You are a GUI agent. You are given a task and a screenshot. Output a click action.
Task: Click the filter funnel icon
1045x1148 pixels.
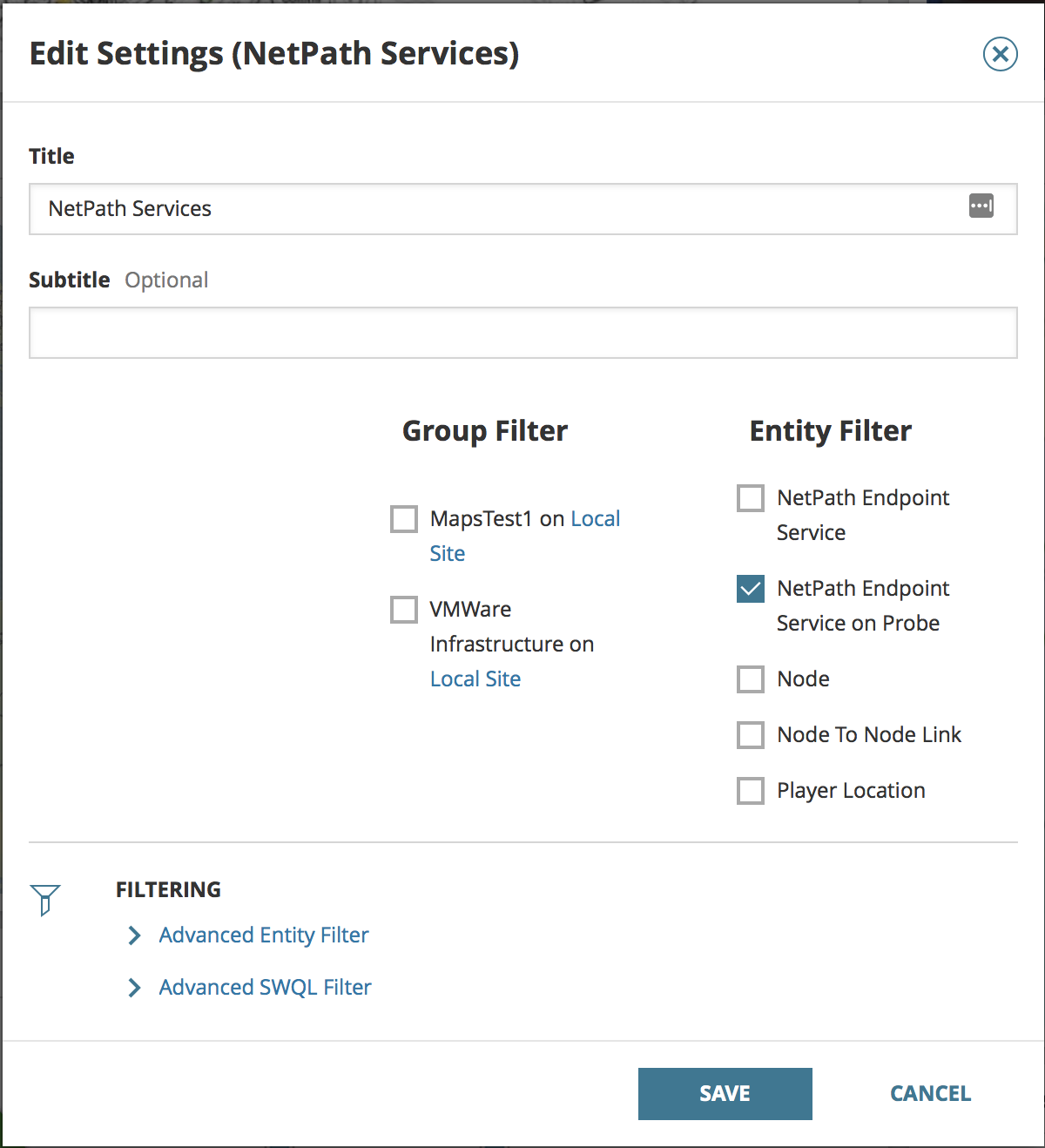(45, 899)
